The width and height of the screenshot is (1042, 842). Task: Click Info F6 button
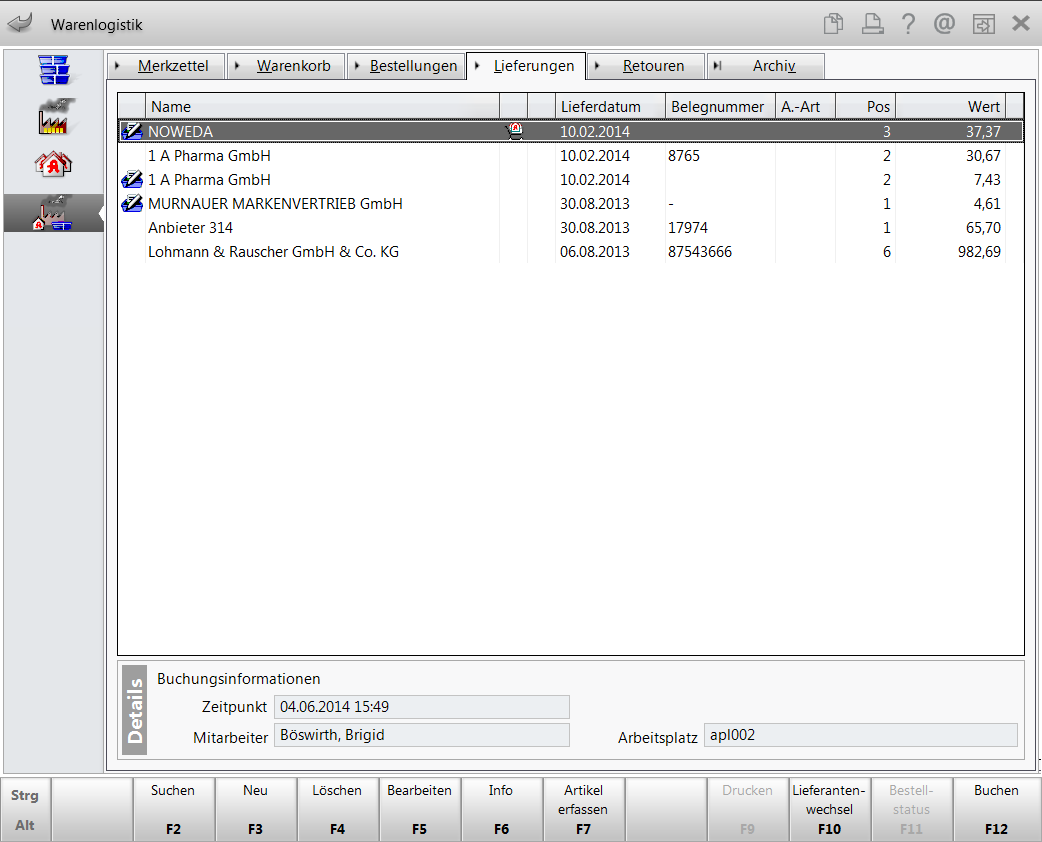click(502, 809)
